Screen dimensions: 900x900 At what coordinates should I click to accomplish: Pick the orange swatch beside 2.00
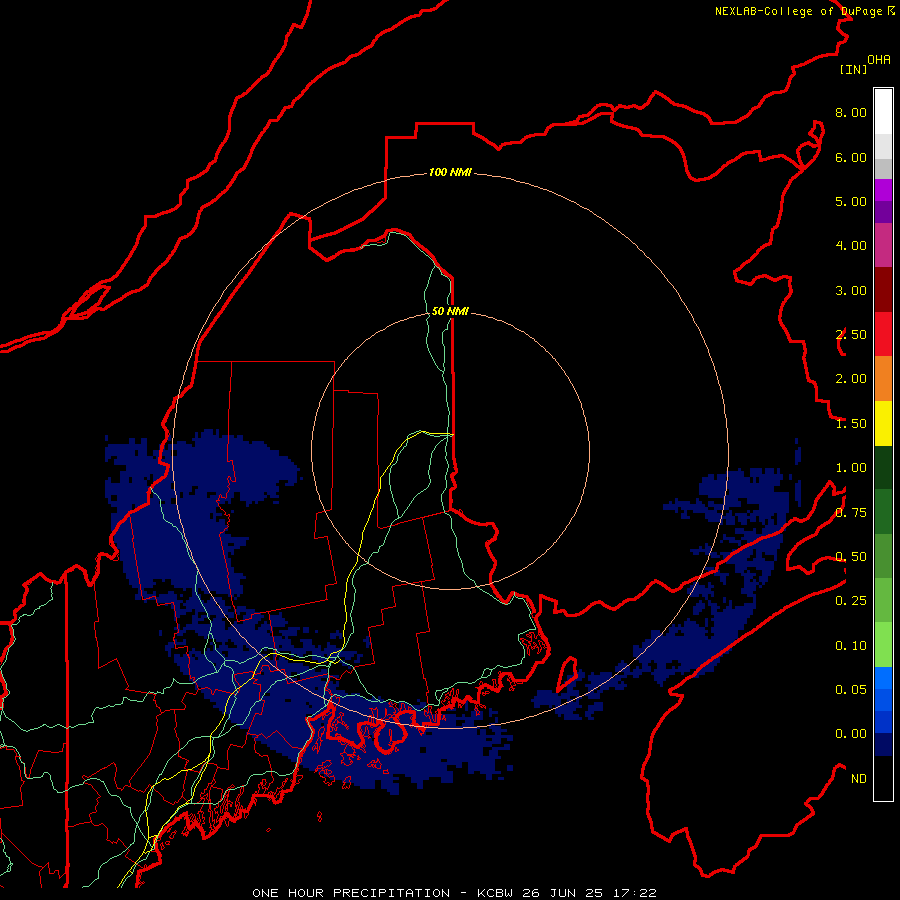click(x=883, y=379)
